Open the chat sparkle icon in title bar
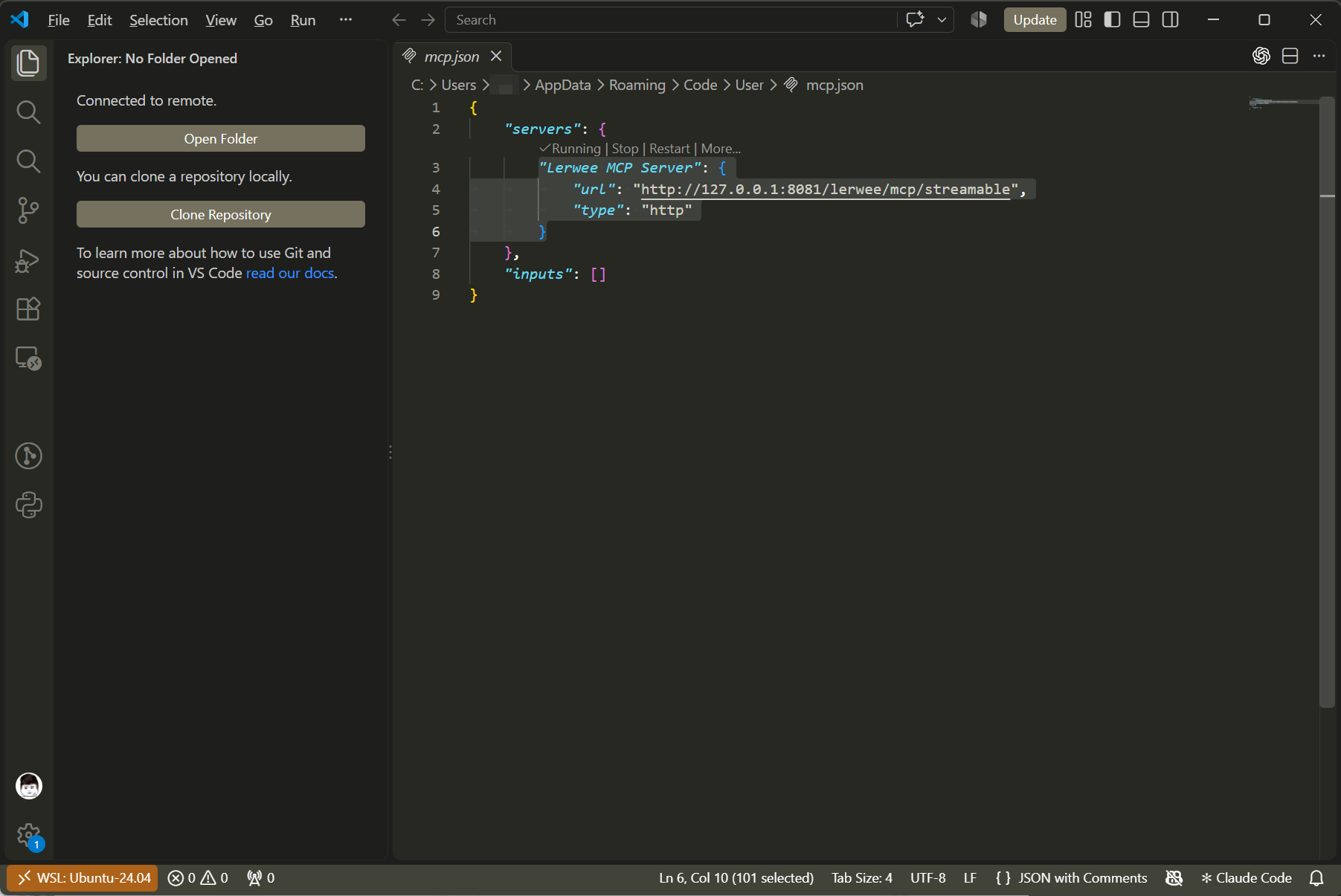Screen dimensions: 1341x896 pyautogui.click(x=916, y=19)
